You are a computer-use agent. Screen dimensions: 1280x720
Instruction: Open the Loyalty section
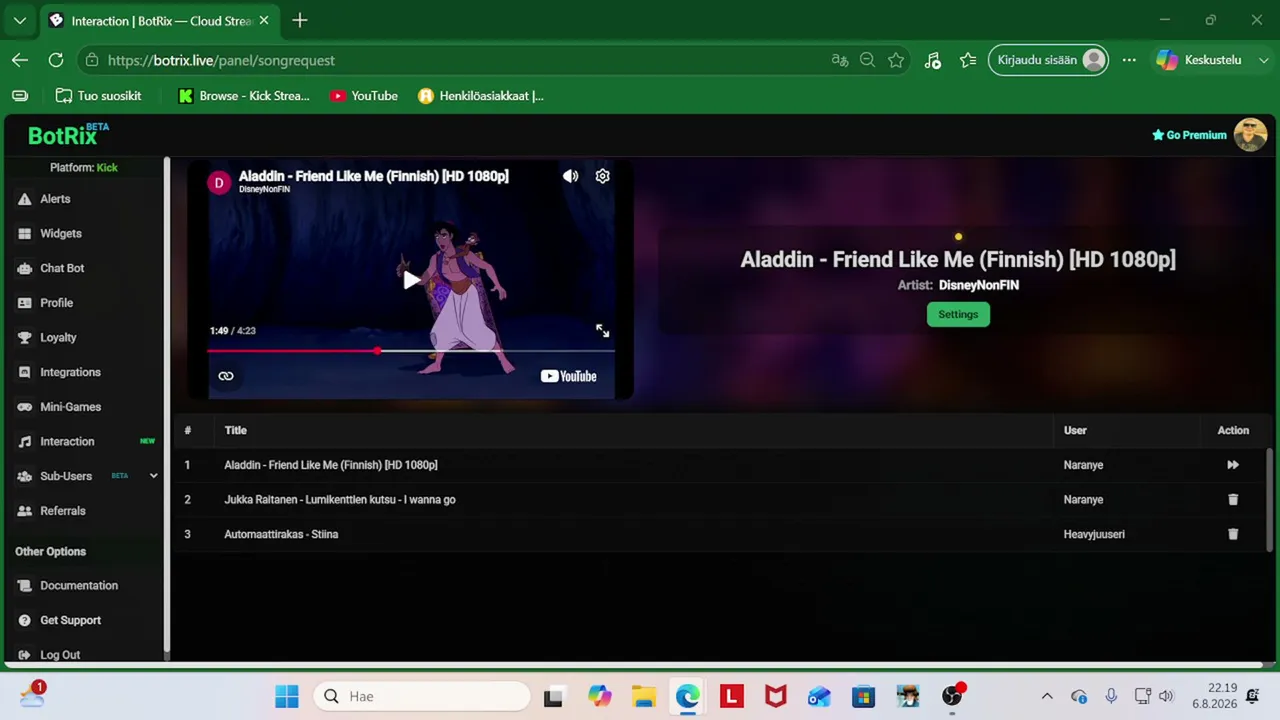click(x=58, y=337)
